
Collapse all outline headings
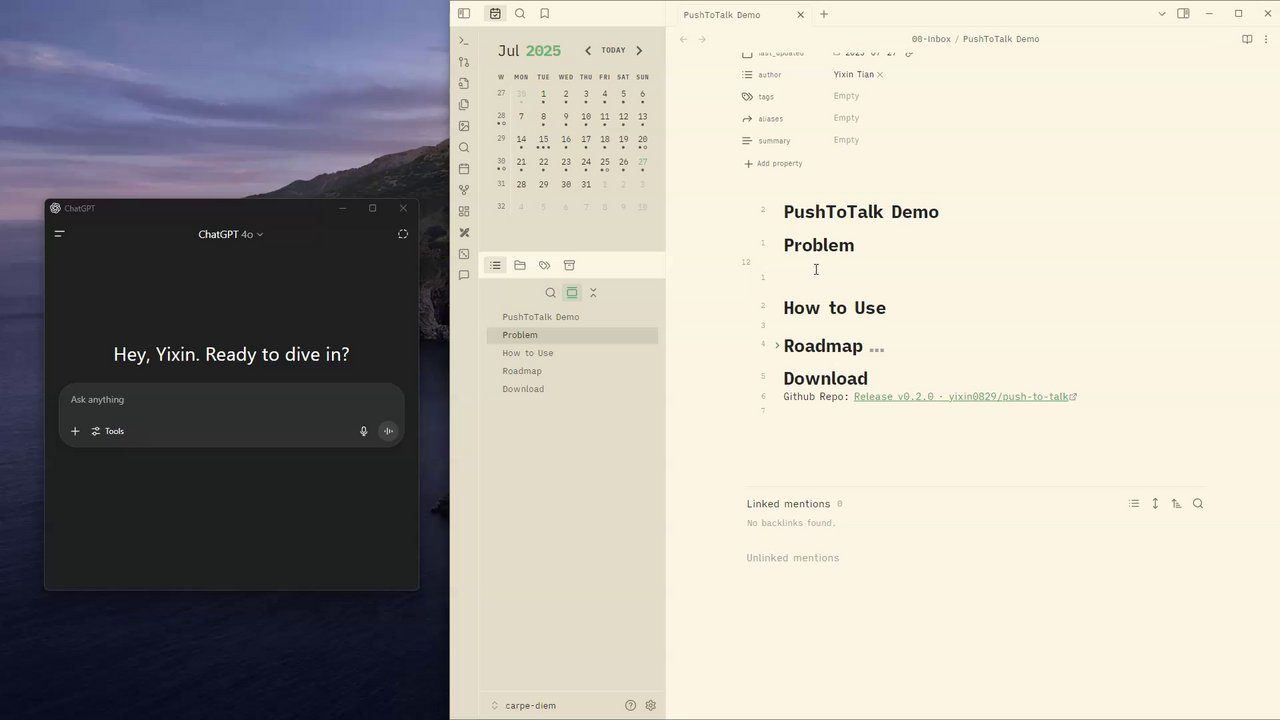tap(593, 293)
